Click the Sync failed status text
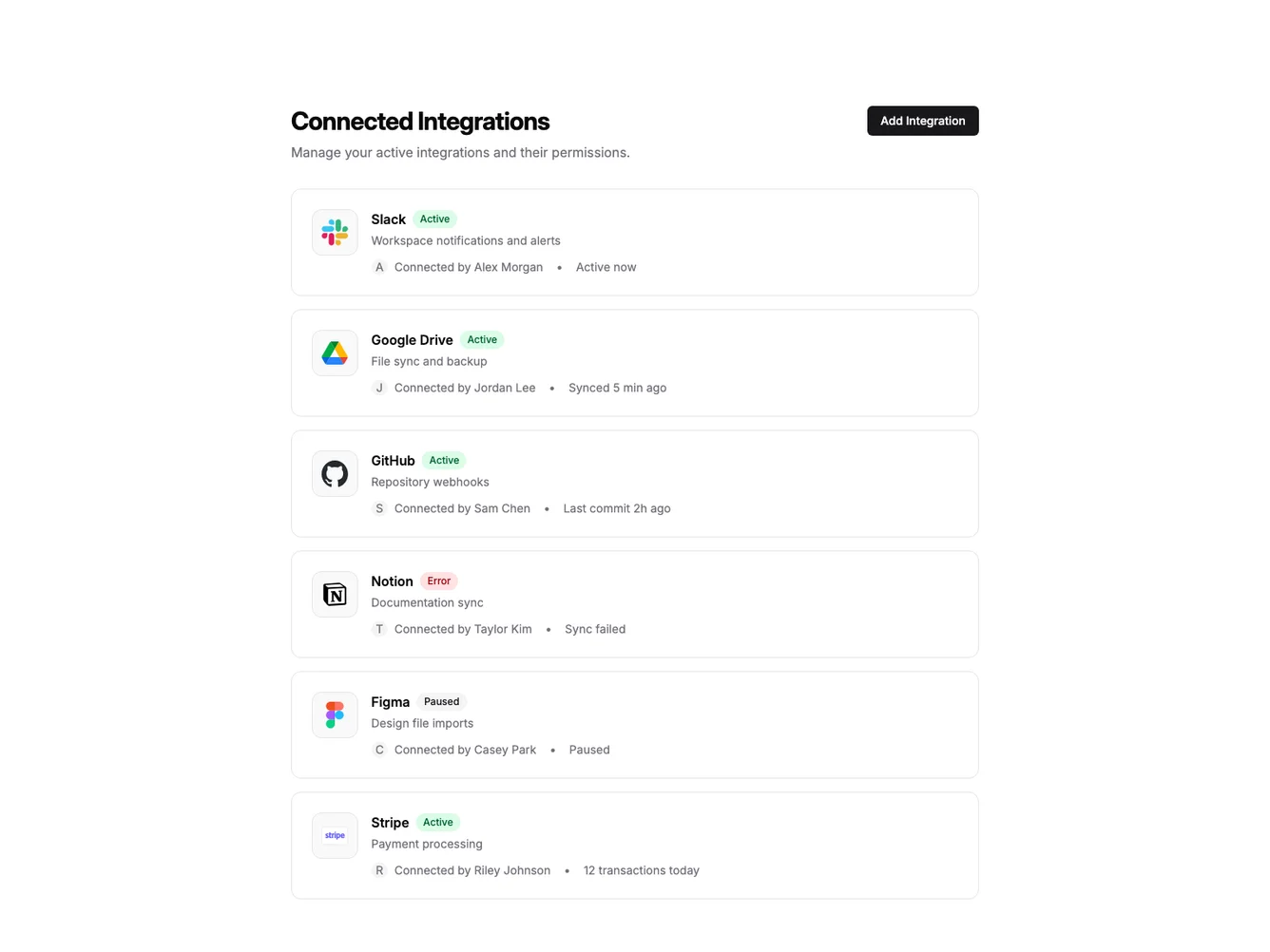This screenshot has height=952, width=1270. 595,628
